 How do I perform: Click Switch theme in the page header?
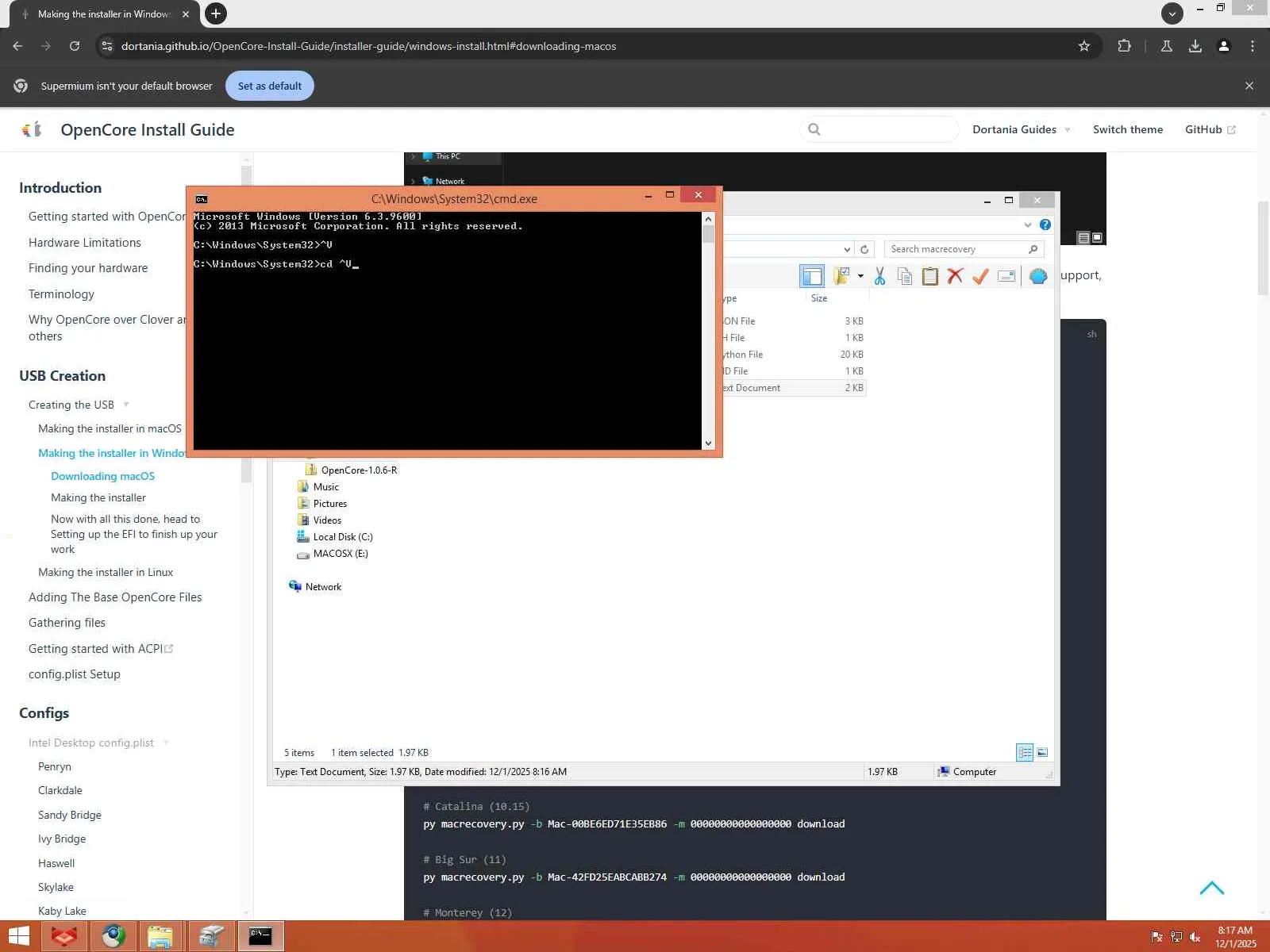1128,129
